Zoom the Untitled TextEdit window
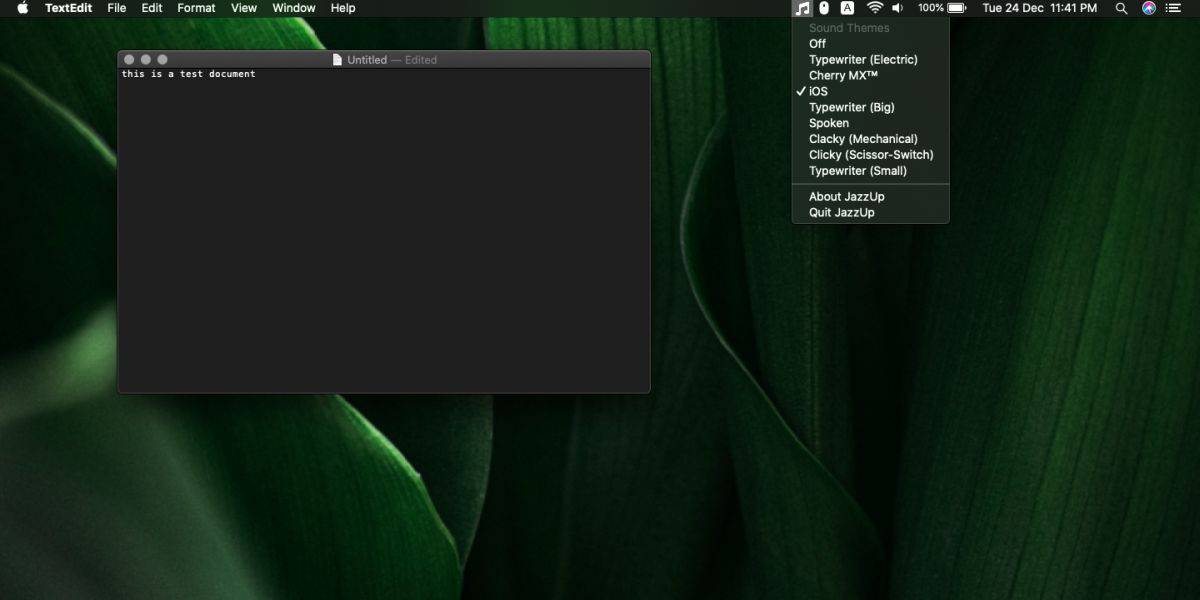The image size is (1200, 600). pyautogui.click(x=163, y=60)
